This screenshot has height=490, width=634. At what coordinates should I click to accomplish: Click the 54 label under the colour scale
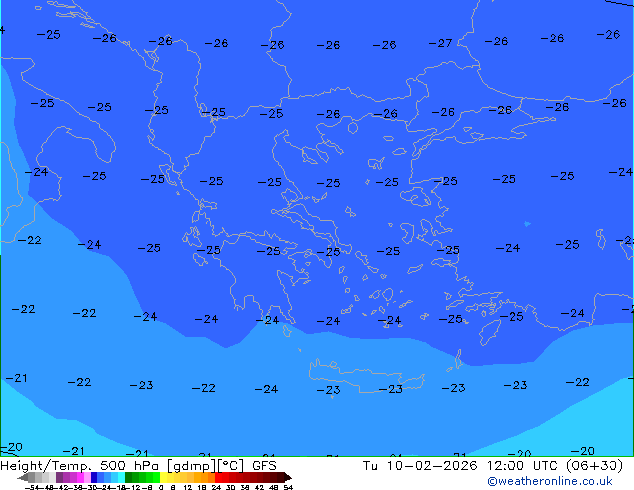pyautogui.click(x=288, y=487)
